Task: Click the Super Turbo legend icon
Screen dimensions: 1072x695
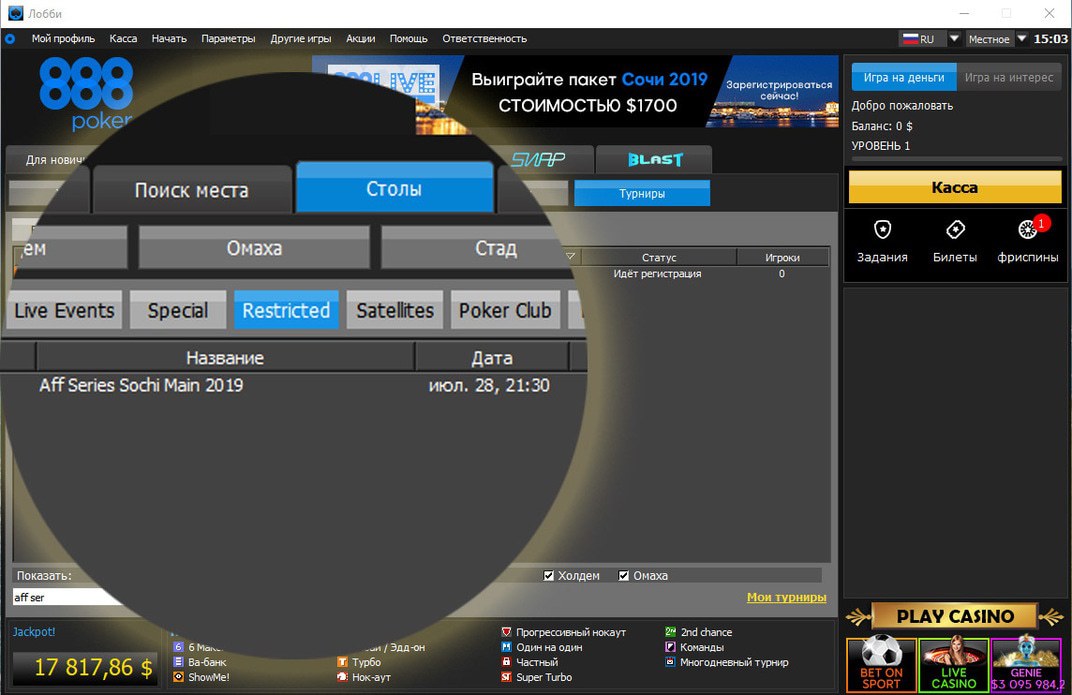Action: coord(508,677)
